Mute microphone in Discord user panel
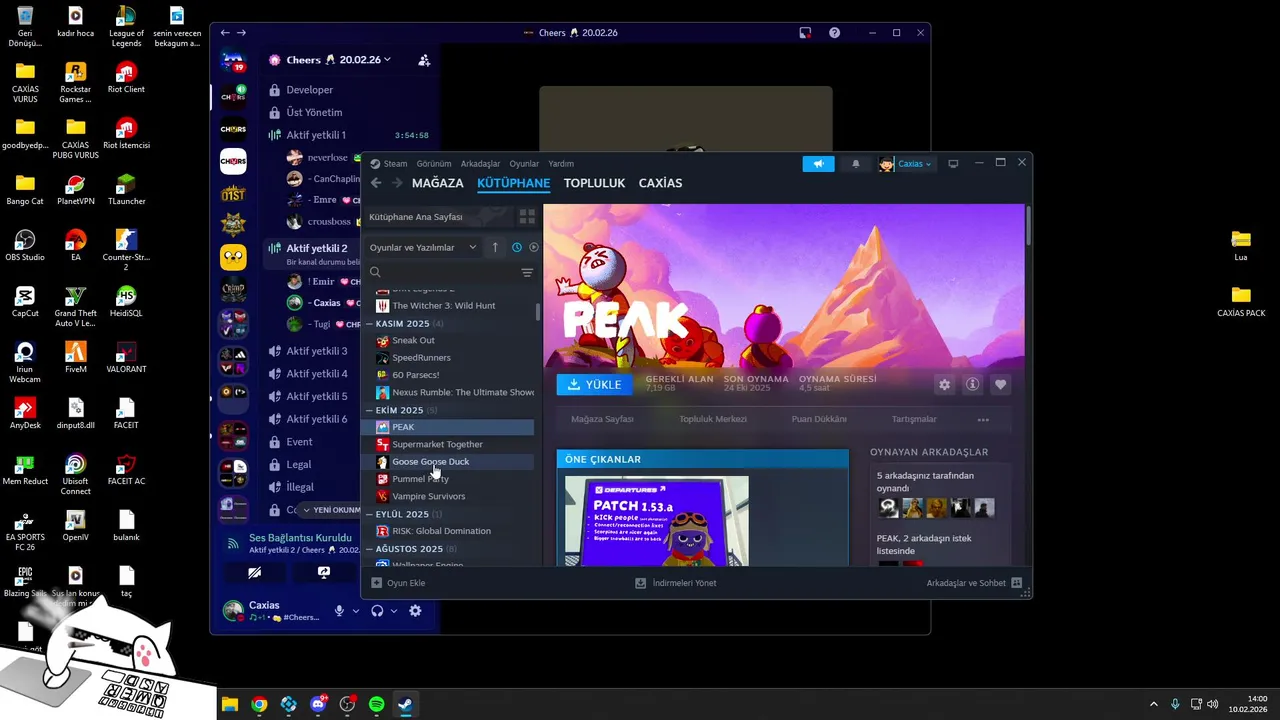Viewport: 1280px width, 720px height. tap(339, 611)
